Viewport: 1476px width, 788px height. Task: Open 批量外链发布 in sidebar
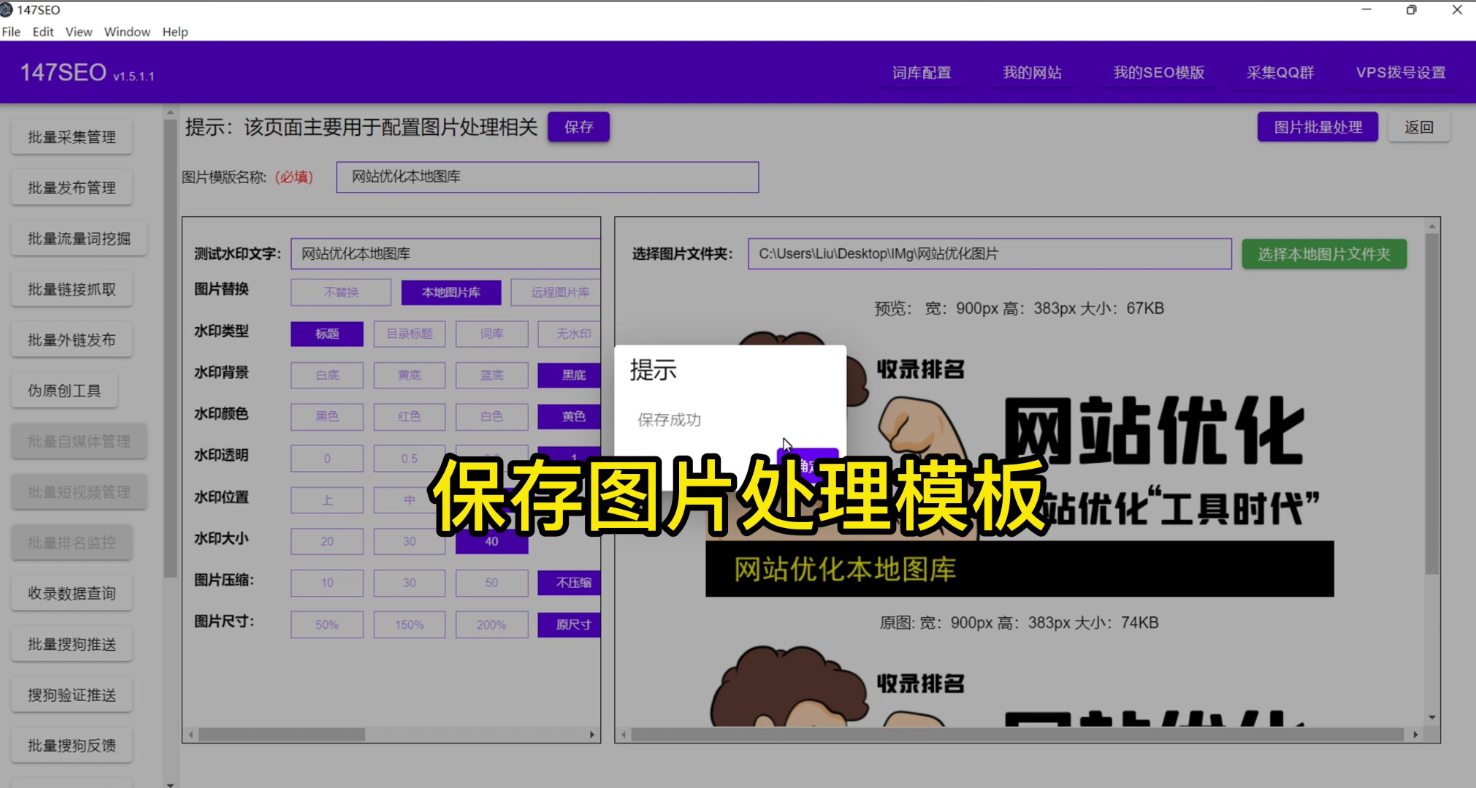(x=72, y=339)
